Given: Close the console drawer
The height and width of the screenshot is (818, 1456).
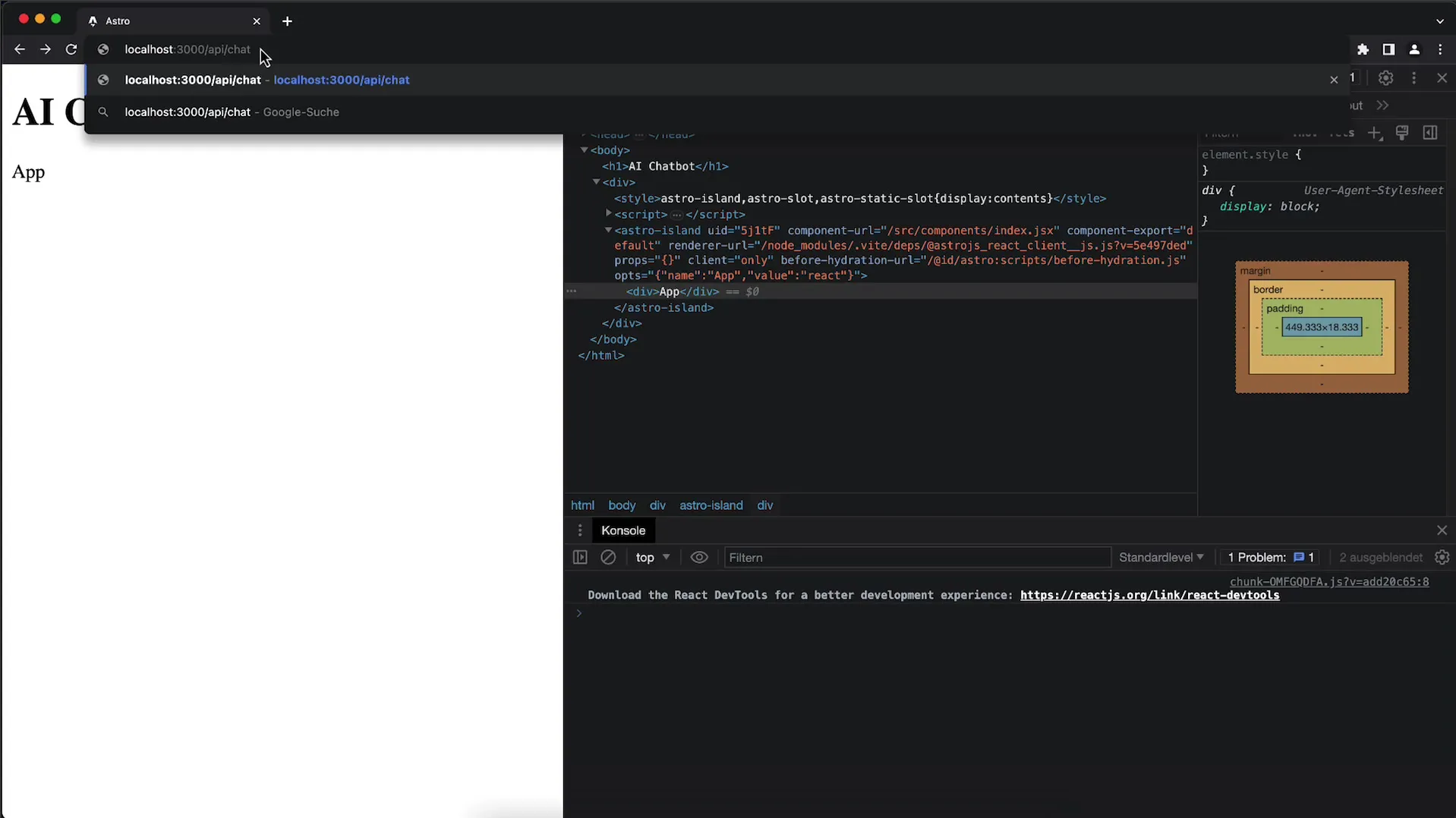Looking at the screenshot, I should tap(1442, 530).
